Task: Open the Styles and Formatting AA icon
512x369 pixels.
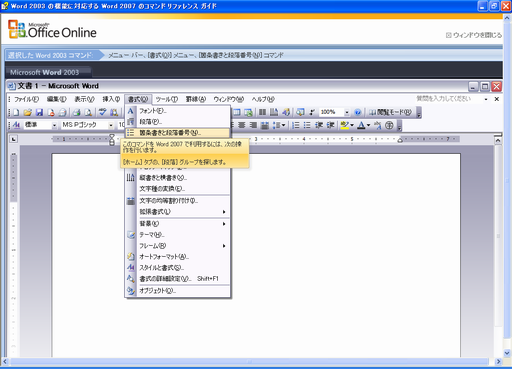Action: [x=16, y=125]
